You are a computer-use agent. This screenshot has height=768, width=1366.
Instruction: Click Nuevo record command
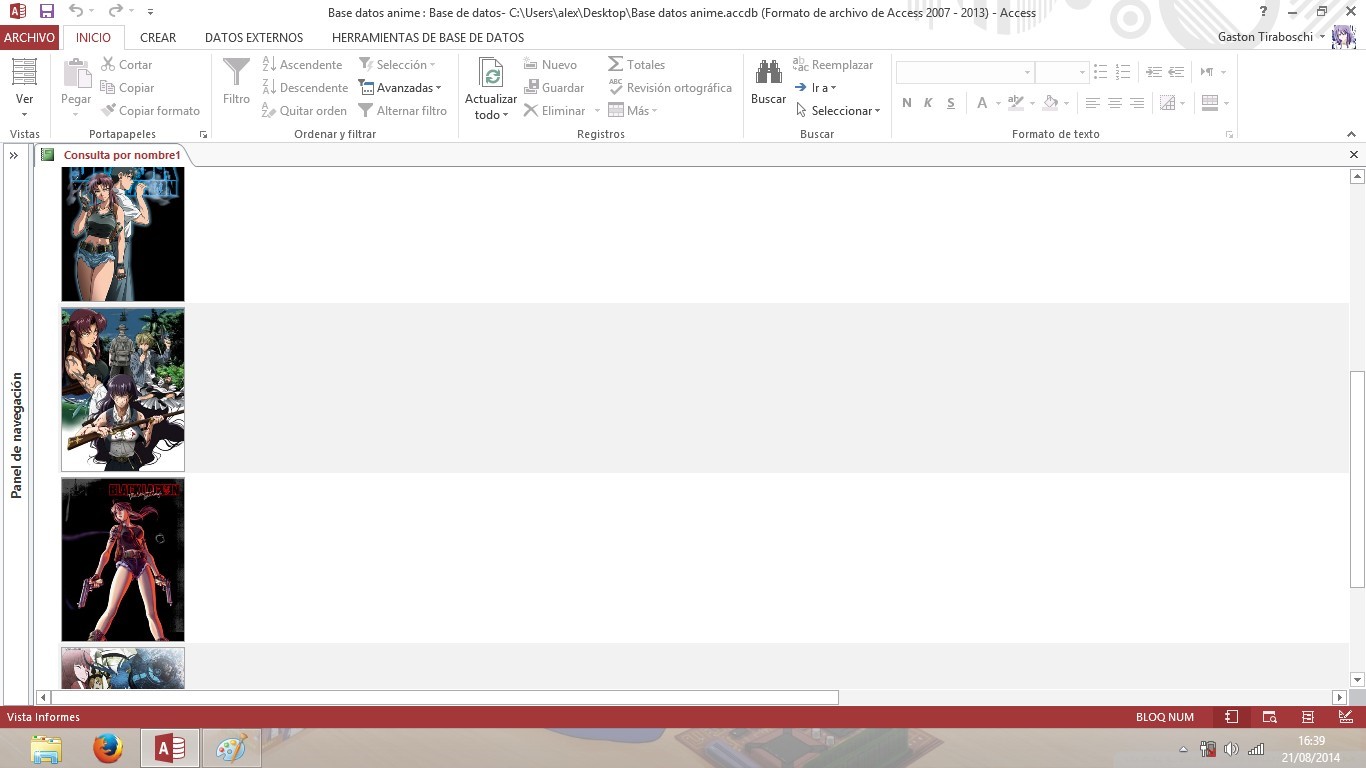(550, 64)
